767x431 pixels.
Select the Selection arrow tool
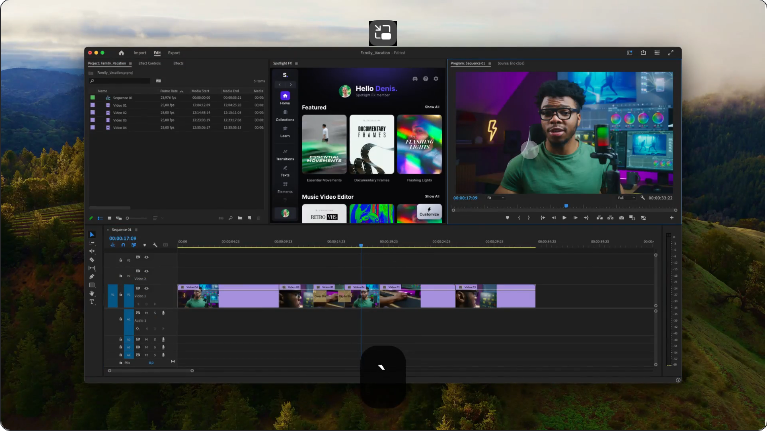tap(92, 235)
